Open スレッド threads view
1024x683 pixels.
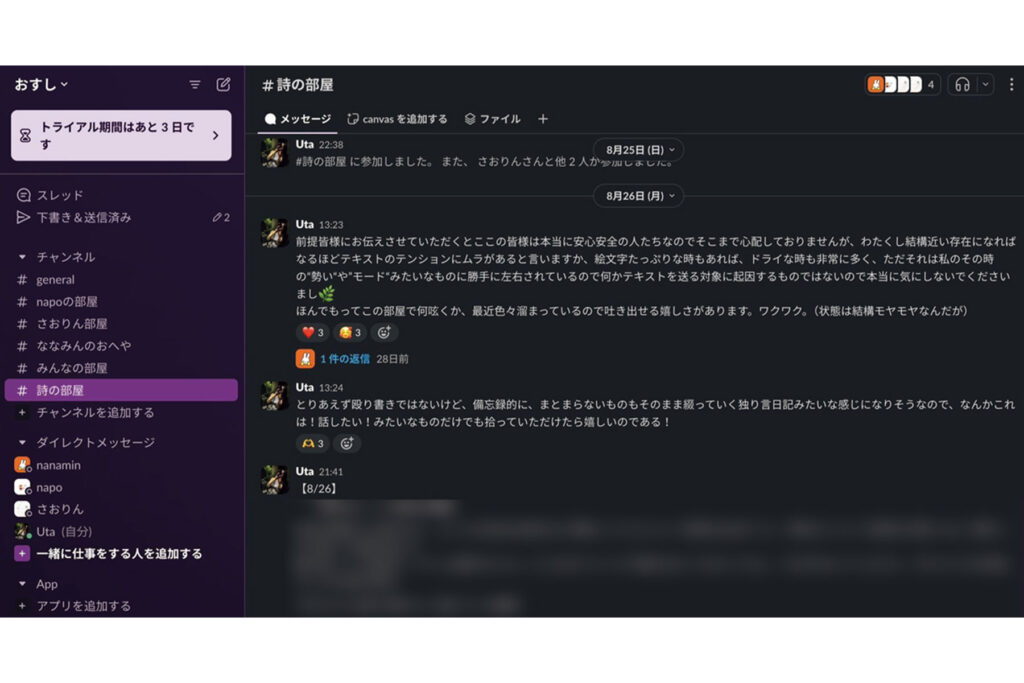tap(60, 195)
